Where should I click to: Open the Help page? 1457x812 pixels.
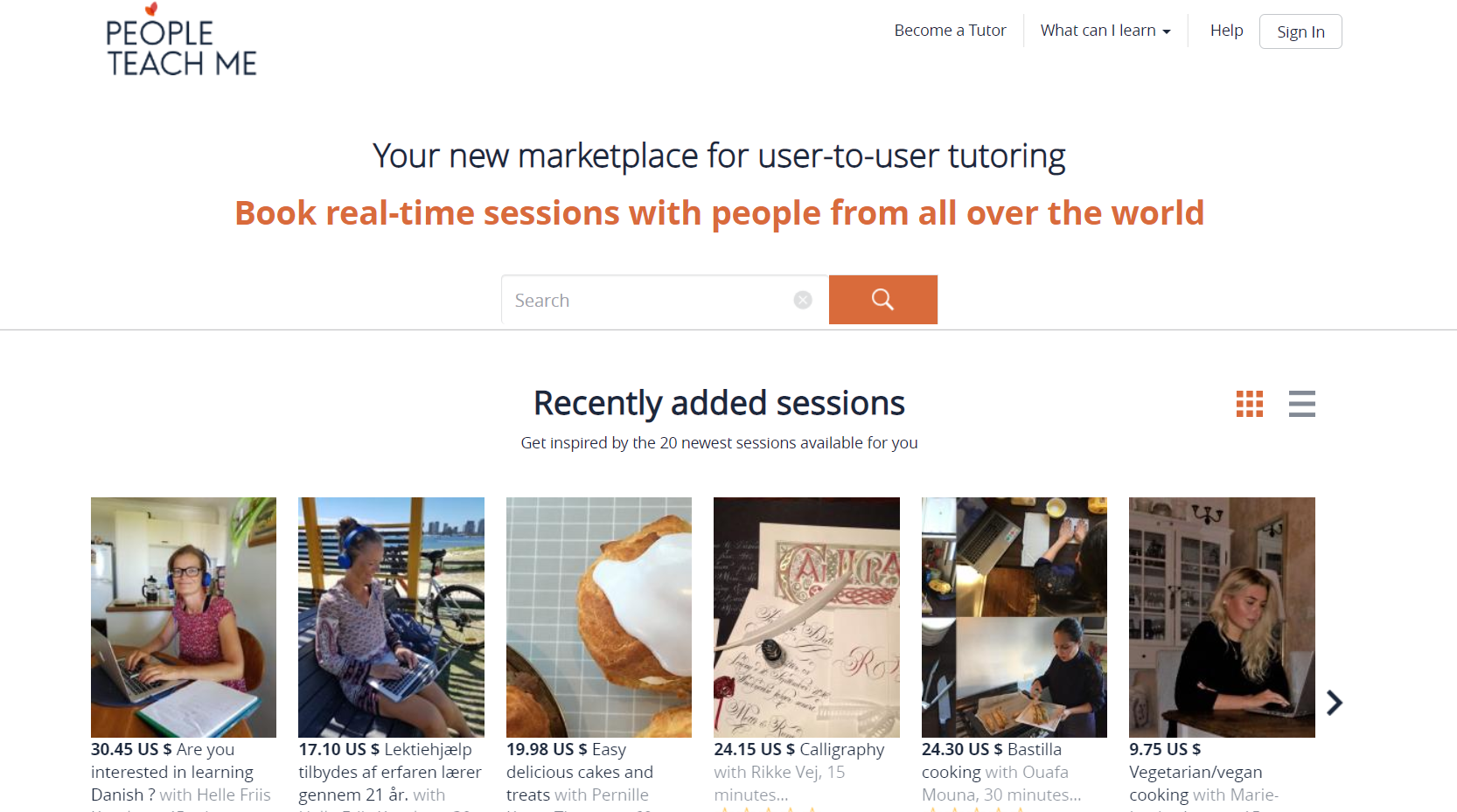click(1226, 31)
